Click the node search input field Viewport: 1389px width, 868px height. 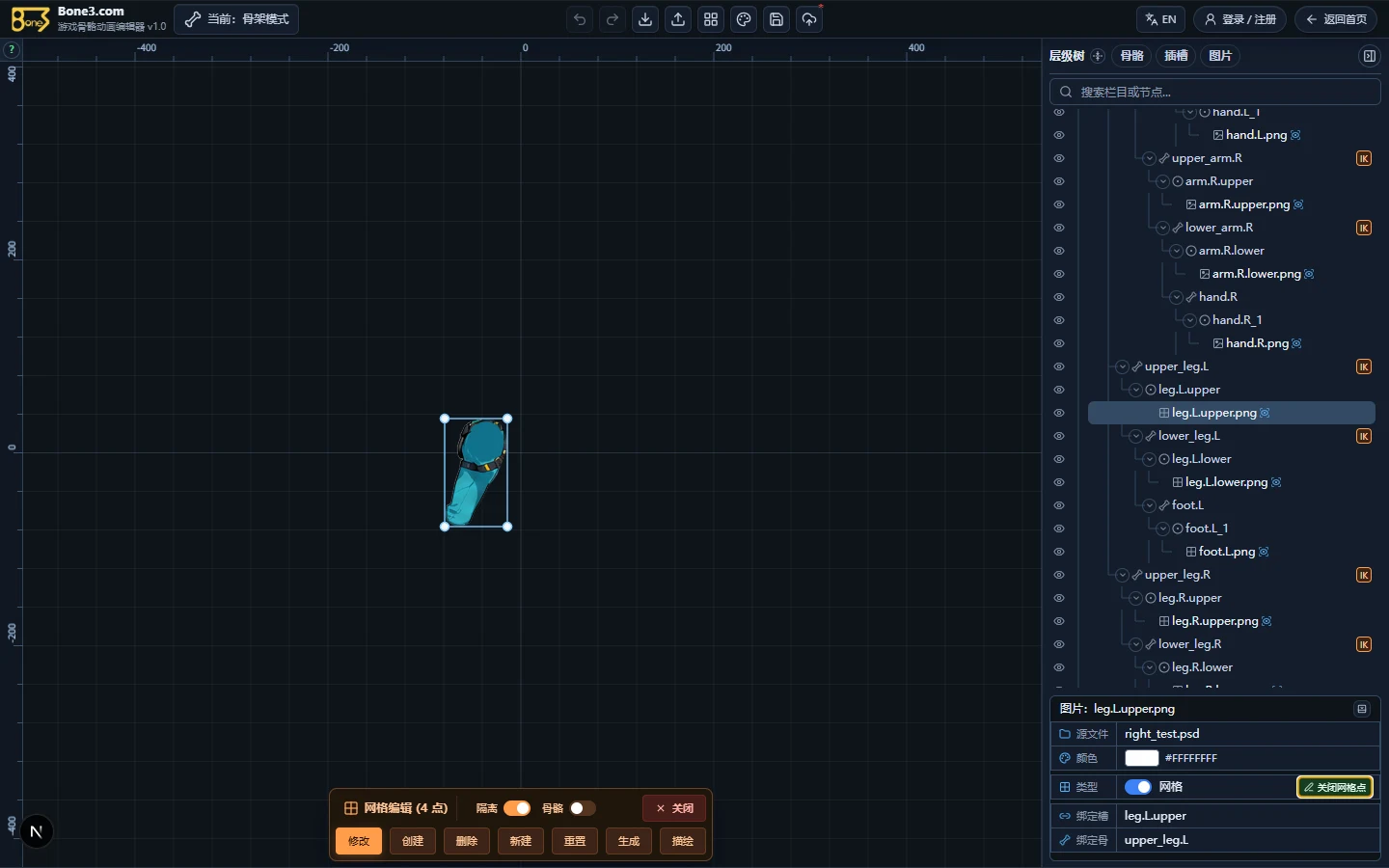pos(1215,92)
